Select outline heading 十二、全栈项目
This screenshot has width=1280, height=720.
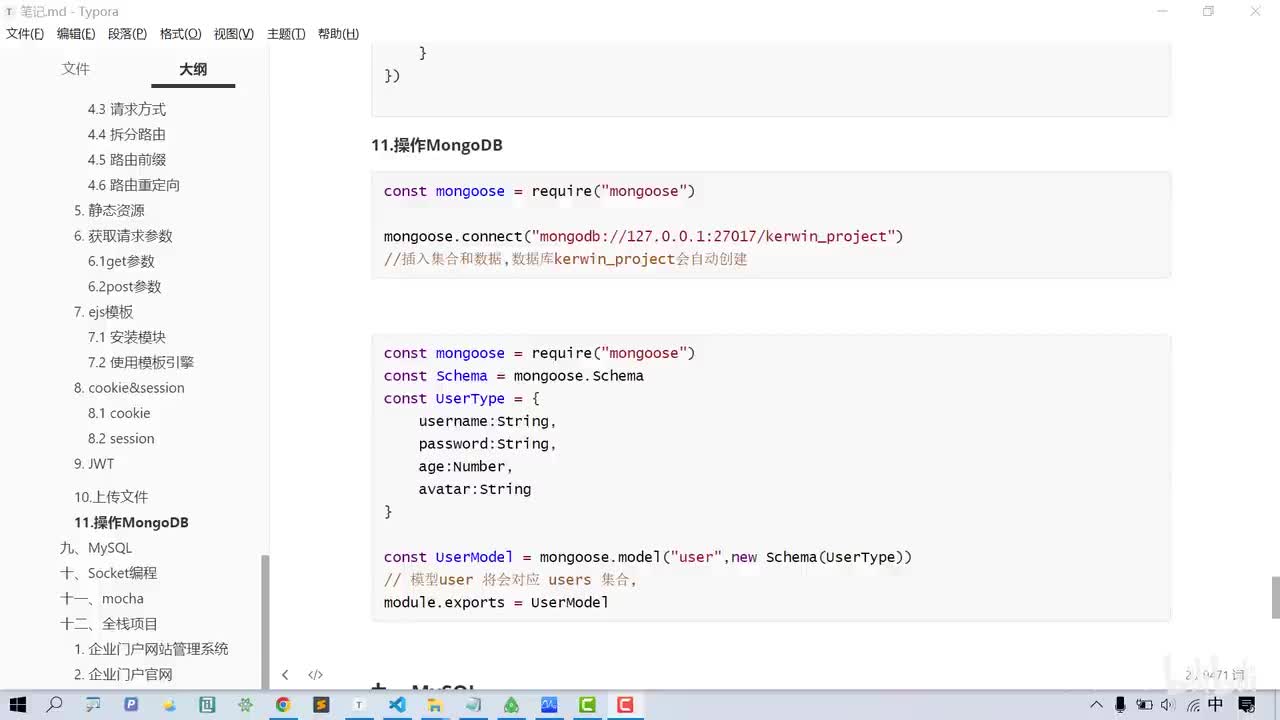[109, 624]
